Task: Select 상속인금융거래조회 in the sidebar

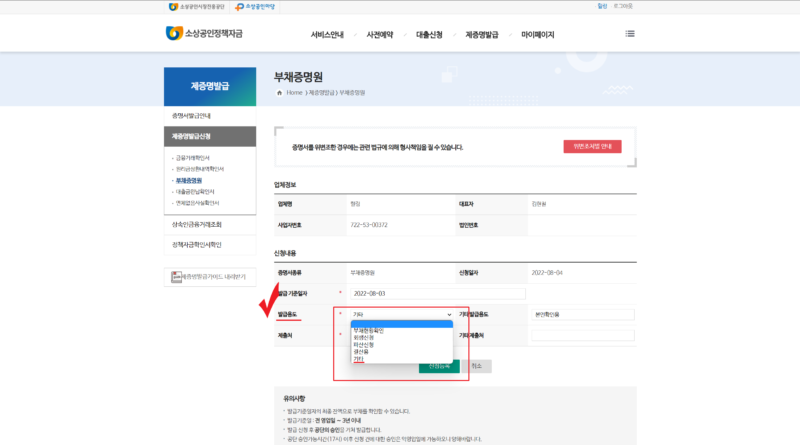Action: coord(210,225)
